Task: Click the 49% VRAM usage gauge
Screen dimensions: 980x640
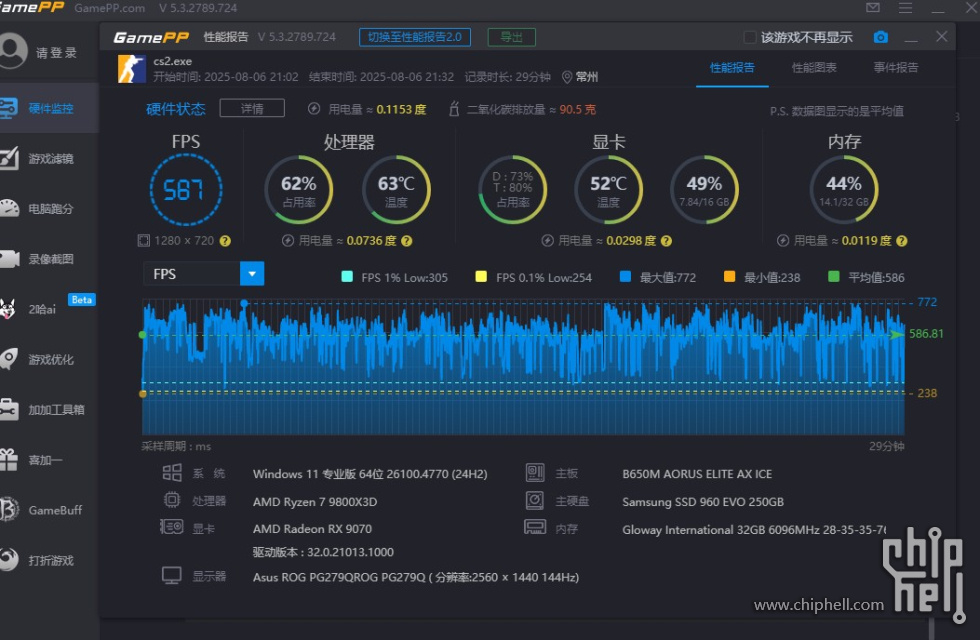Action: [704, 189]
